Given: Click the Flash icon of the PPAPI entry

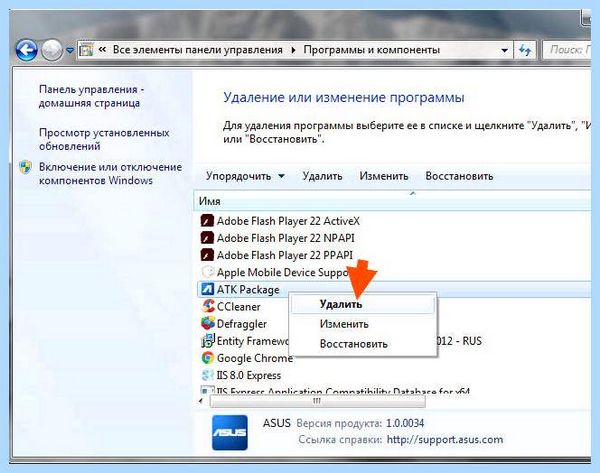Looking at the screenshot, I should coord(207,255).
